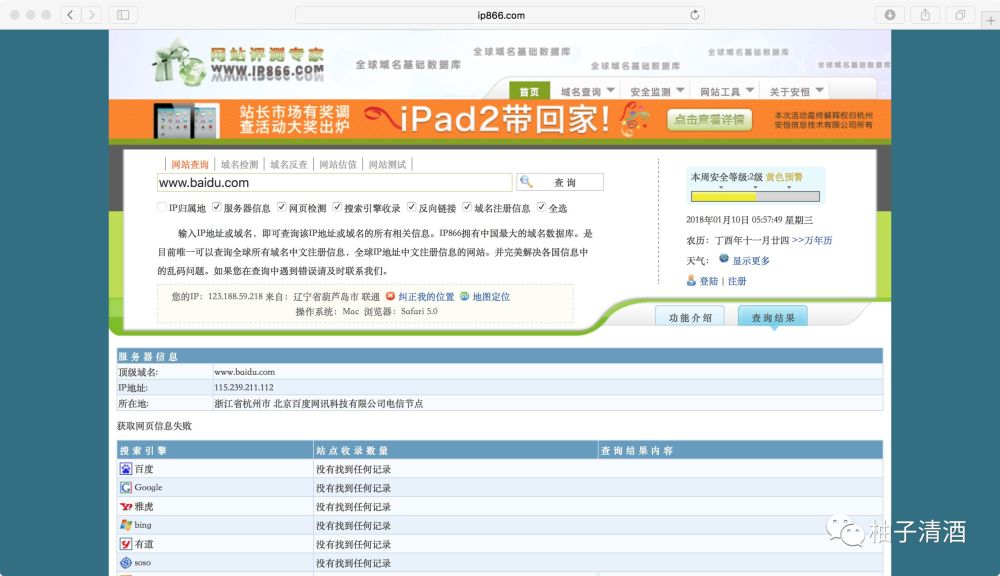
Task: Click the 显示更多 weather link
Action: point(751,261)
